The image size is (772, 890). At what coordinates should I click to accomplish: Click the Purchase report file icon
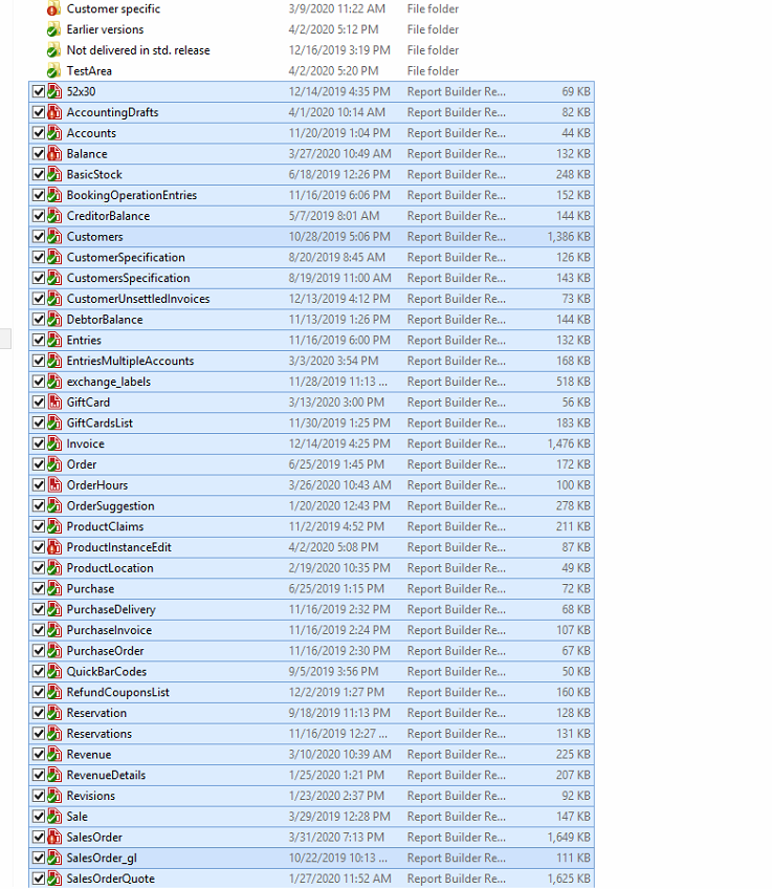click(x=54, y=589)
